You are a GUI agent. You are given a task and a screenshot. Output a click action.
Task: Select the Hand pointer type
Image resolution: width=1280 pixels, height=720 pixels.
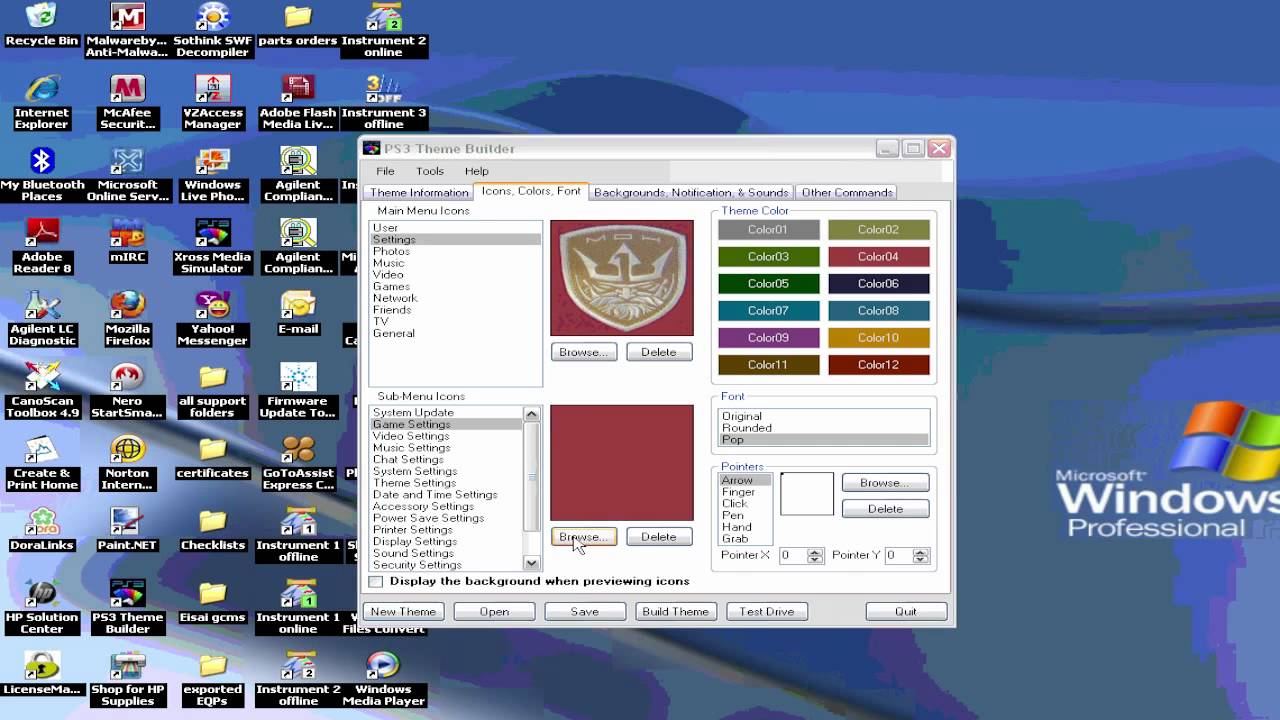[736, 527]
